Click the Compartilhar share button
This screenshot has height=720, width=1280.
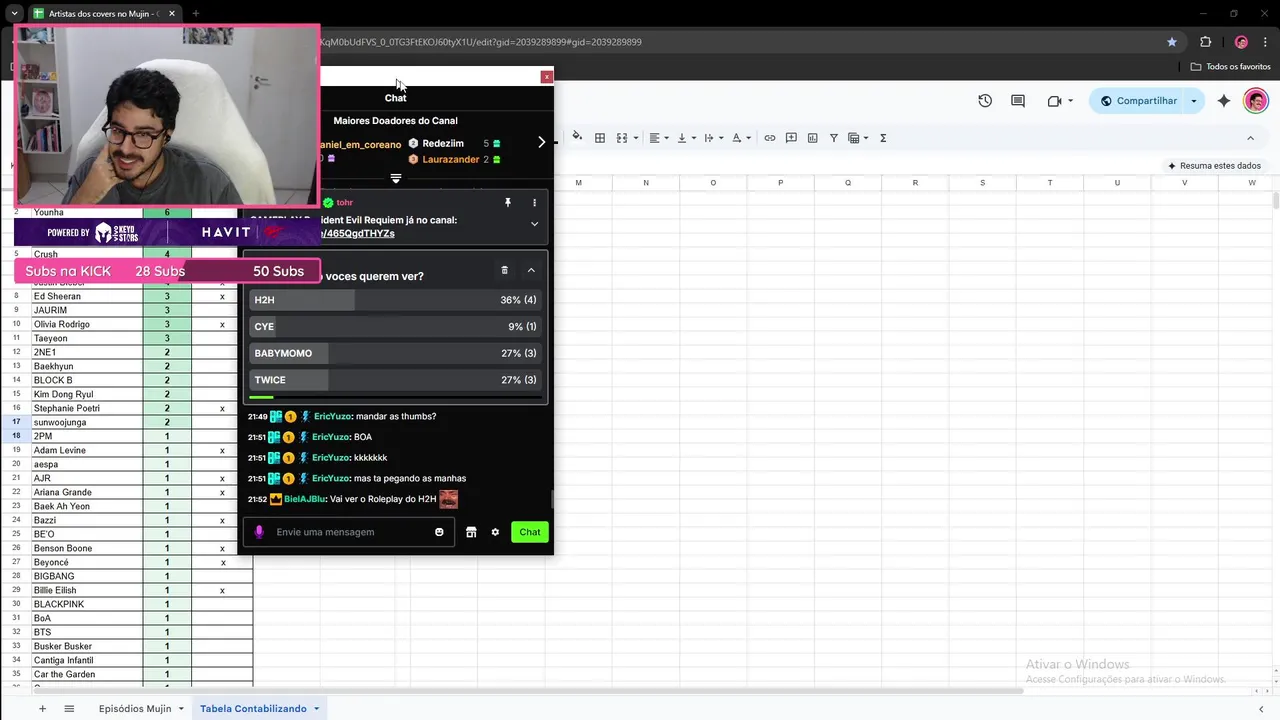pos(1138,101)
